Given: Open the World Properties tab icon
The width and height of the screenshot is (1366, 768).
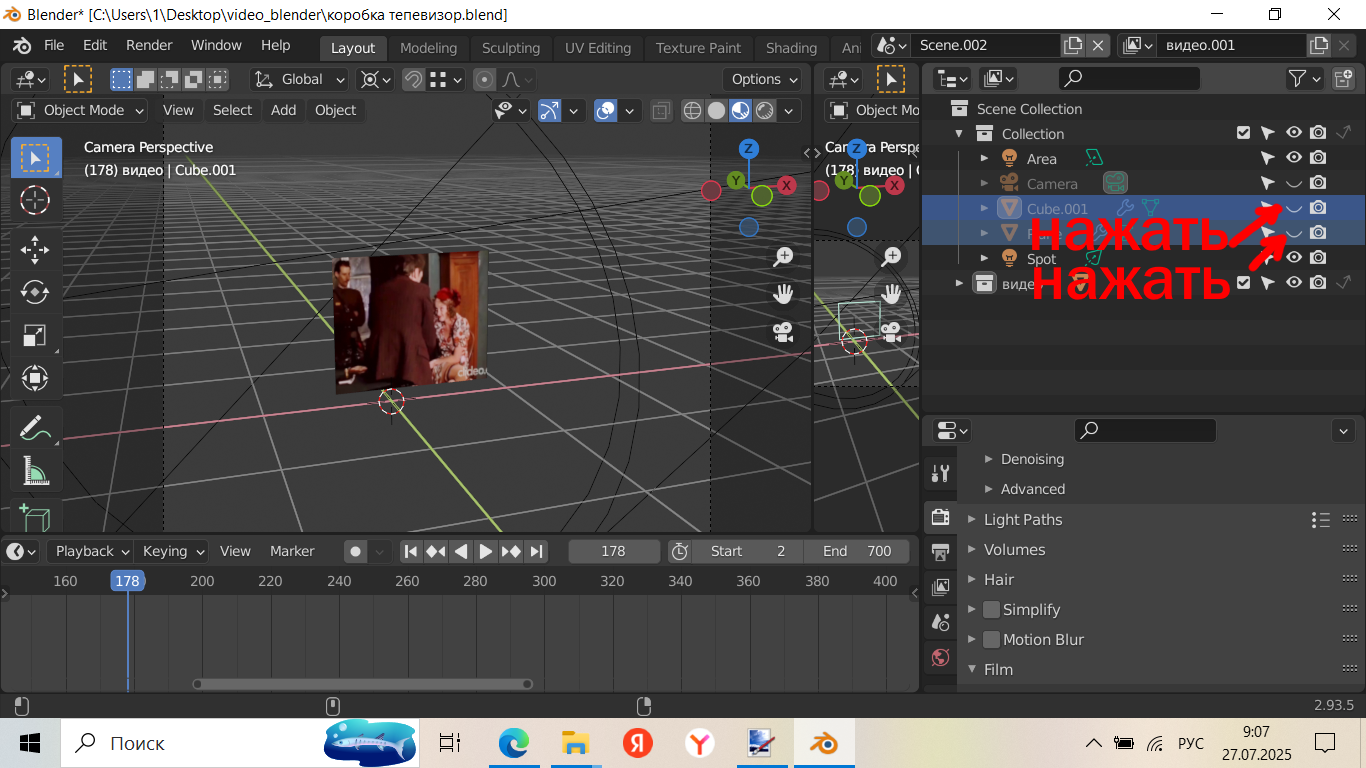Looking at the screenshot, I should point(940,657).
